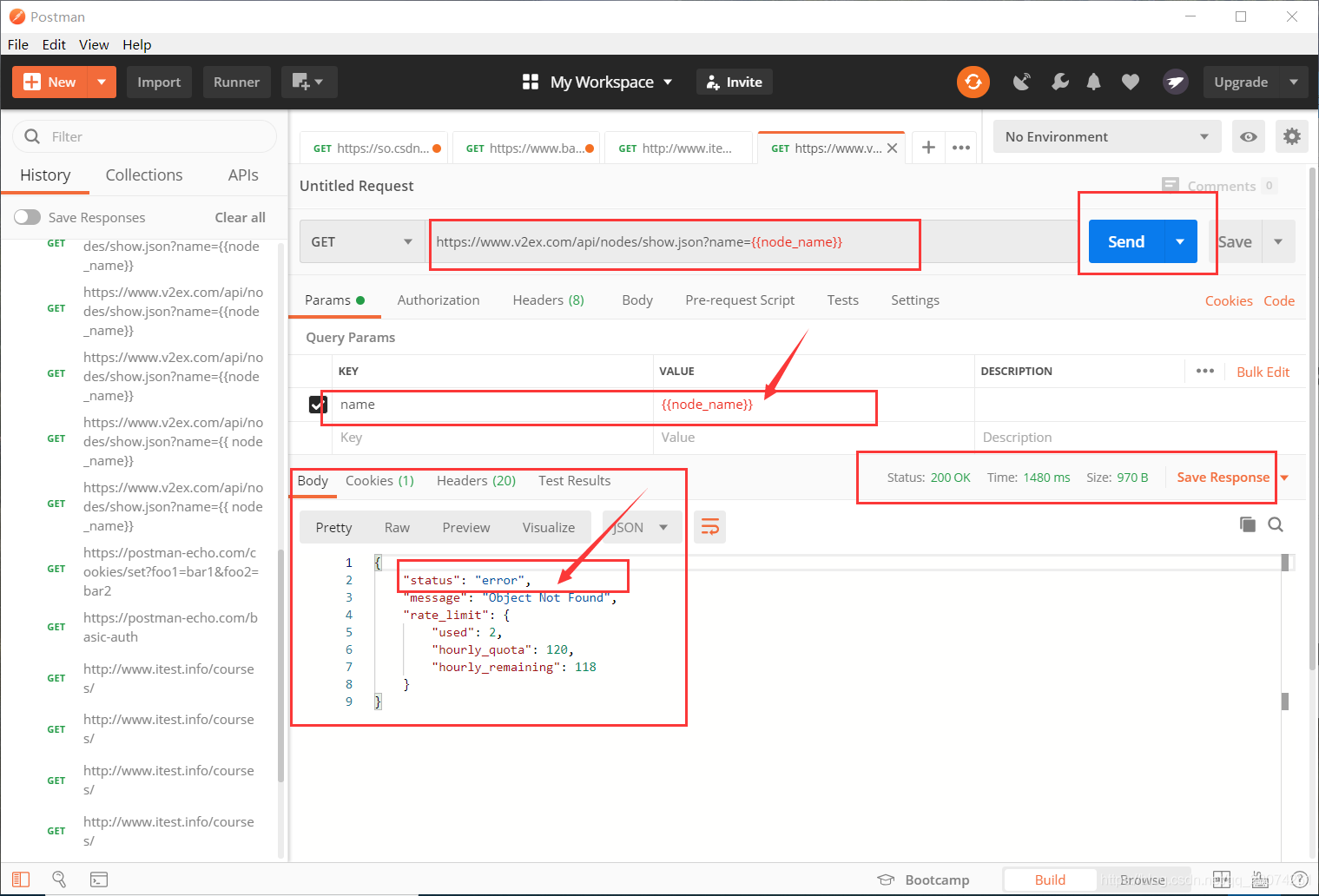Open the Bulk Edit link
Screen dimensions: 1319x896
click(x=1263, y=372)
